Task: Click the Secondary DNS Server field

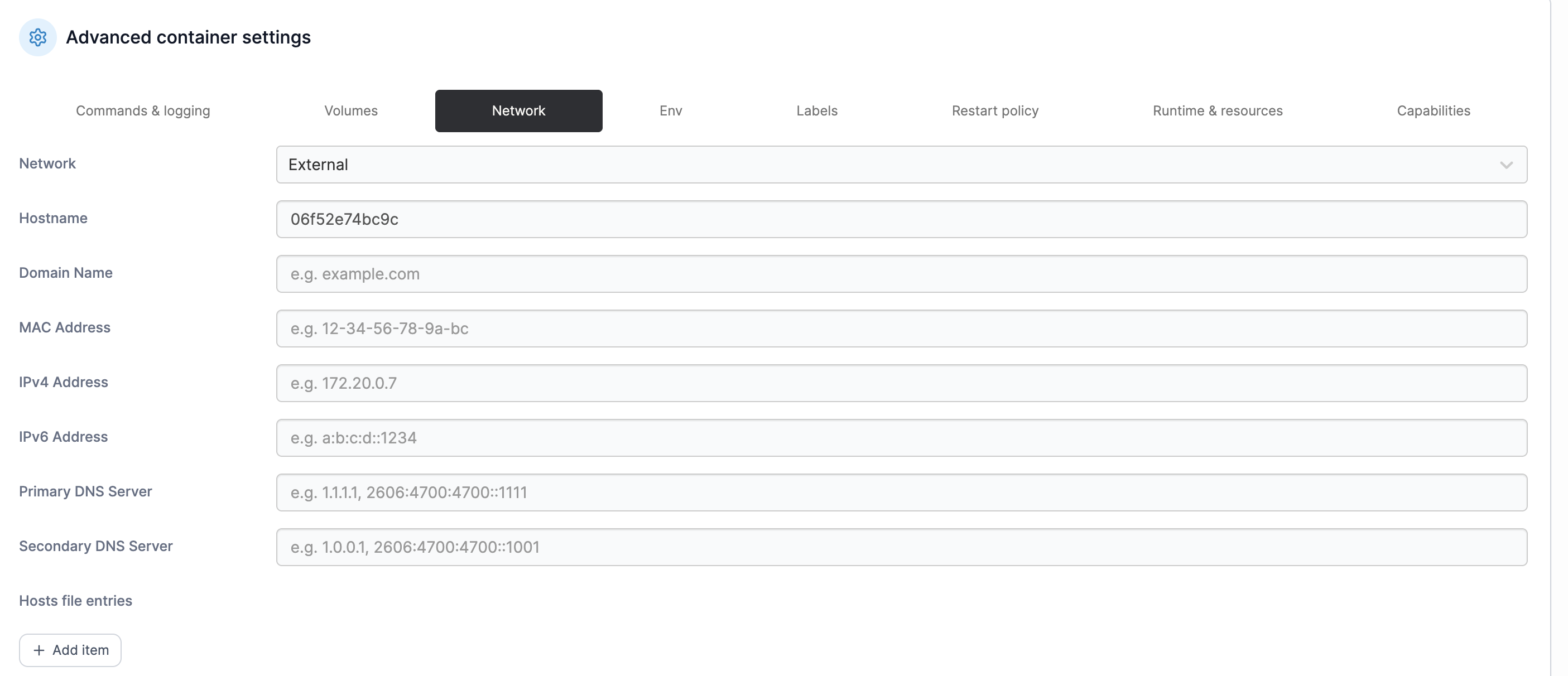Action: coord(901,547)
